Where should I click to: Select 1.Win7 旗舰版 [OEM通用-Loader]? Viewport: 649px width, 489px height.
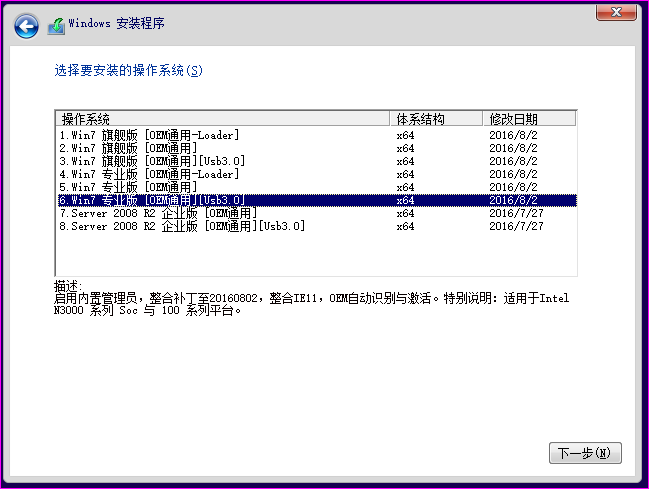point(317,135)
